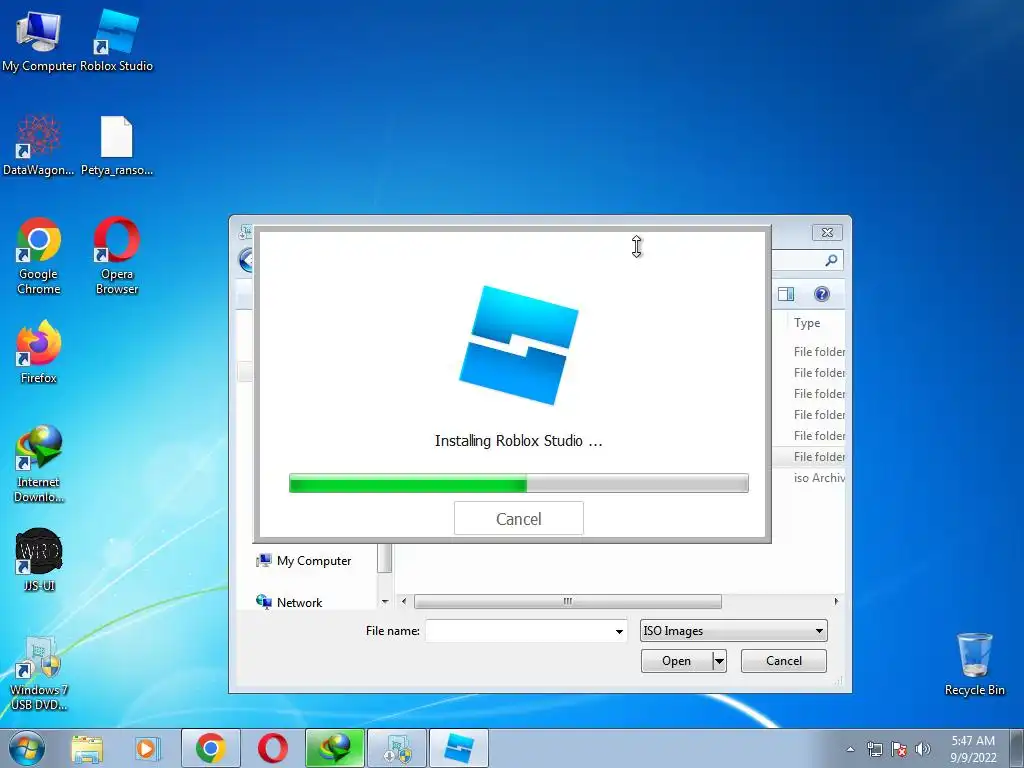The height and width of the screenshot is (768, 1024).
Task: Open Roblox Studio desktop shortcut
Action: tap(116, 40)
